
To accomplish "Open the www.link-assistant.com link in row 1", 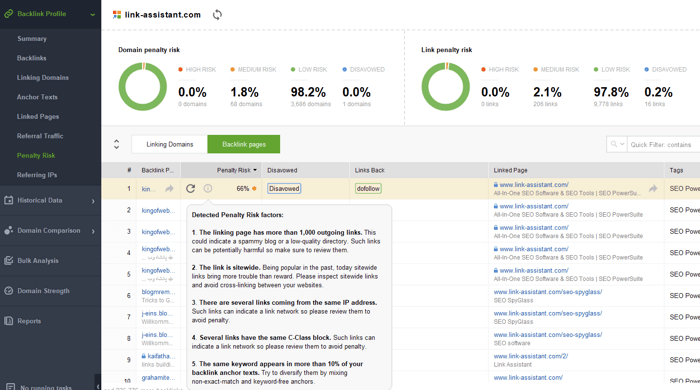I will (534, 185).
